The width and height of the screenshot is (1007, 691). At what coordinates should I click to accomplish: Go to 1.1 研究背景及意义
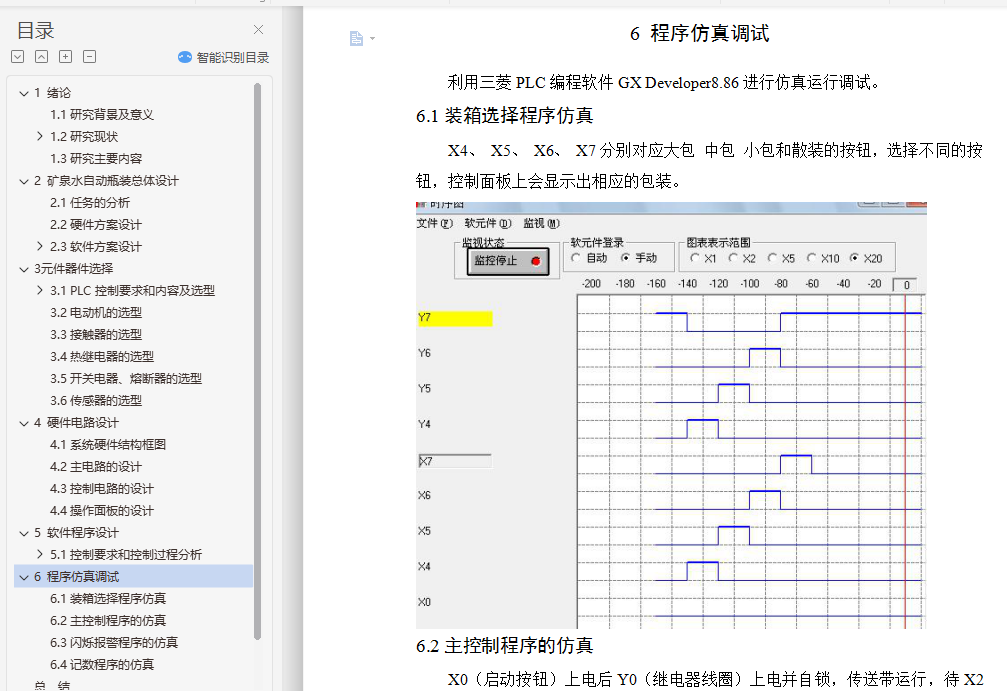tap(102, 114)
